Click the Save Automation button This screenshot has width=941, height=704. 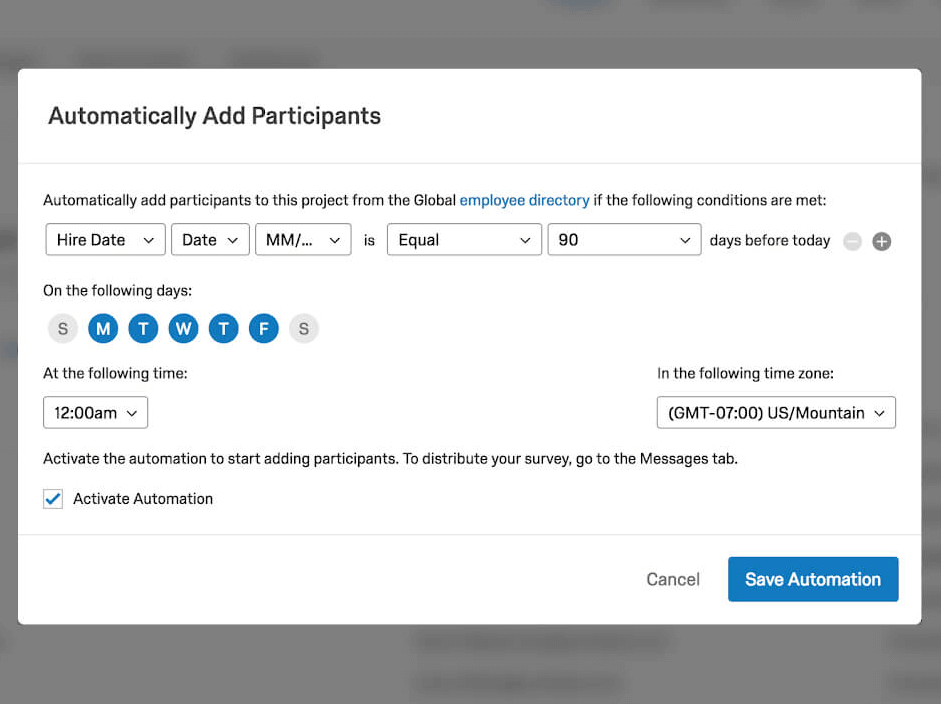click(813, 579)
